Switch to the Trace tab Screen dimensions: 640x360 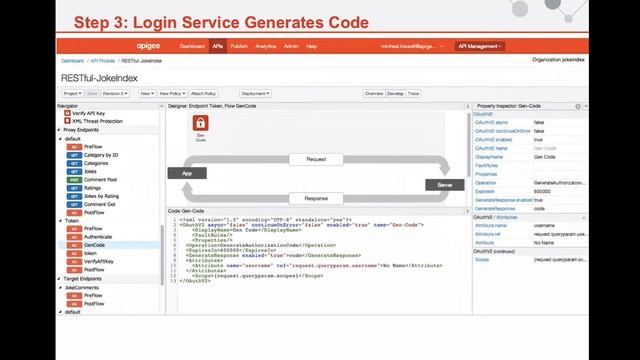tap(413, 93)
